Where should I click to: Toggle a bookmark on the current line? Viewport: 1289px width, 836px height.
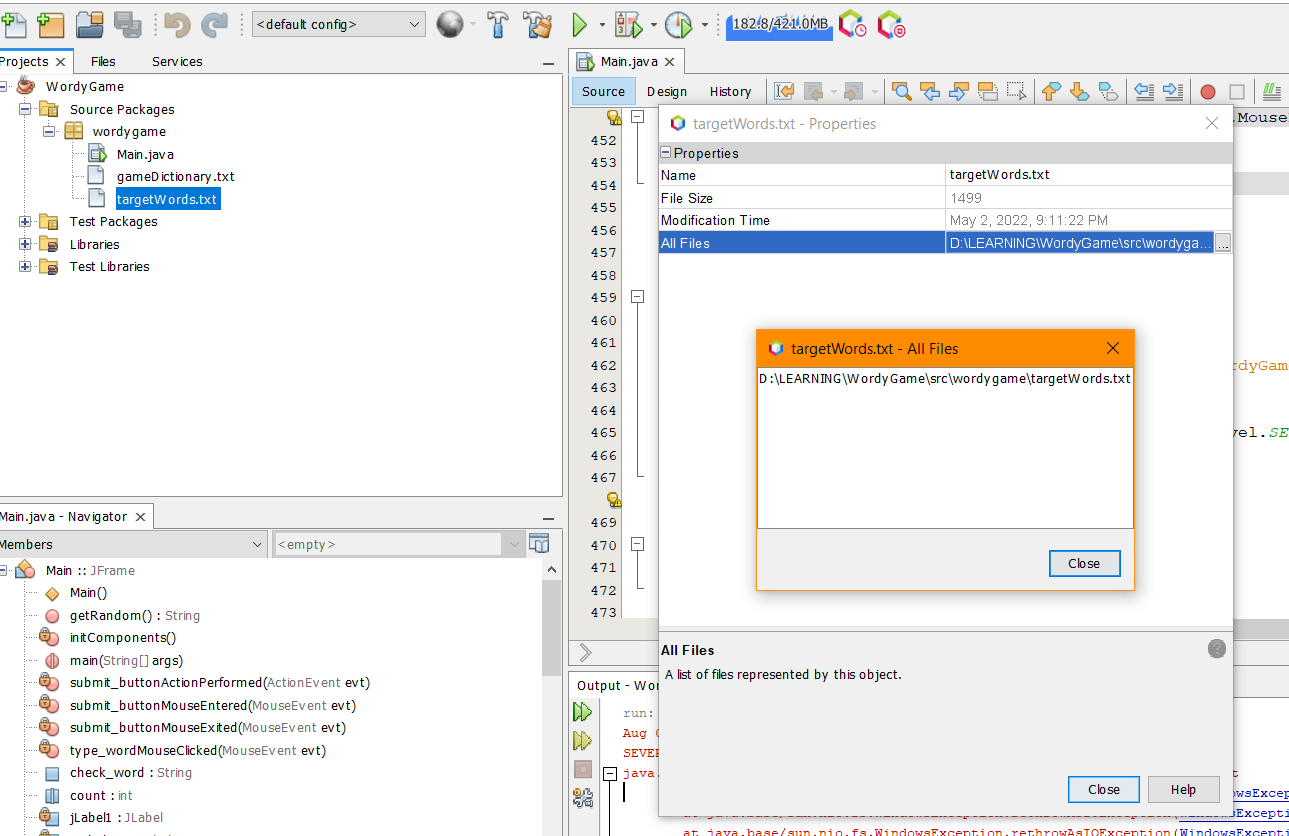1108,91
